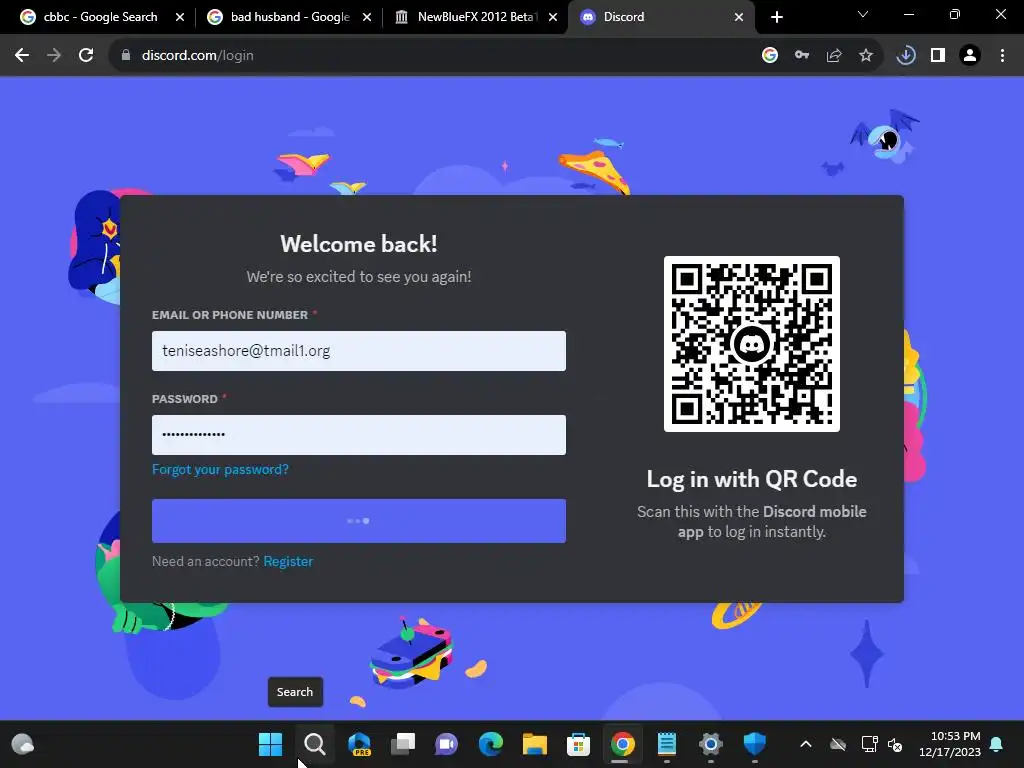Viewport: 1024px width, 768px height.
Task: Open the PRE preview app icon
Action: [359, 744]
